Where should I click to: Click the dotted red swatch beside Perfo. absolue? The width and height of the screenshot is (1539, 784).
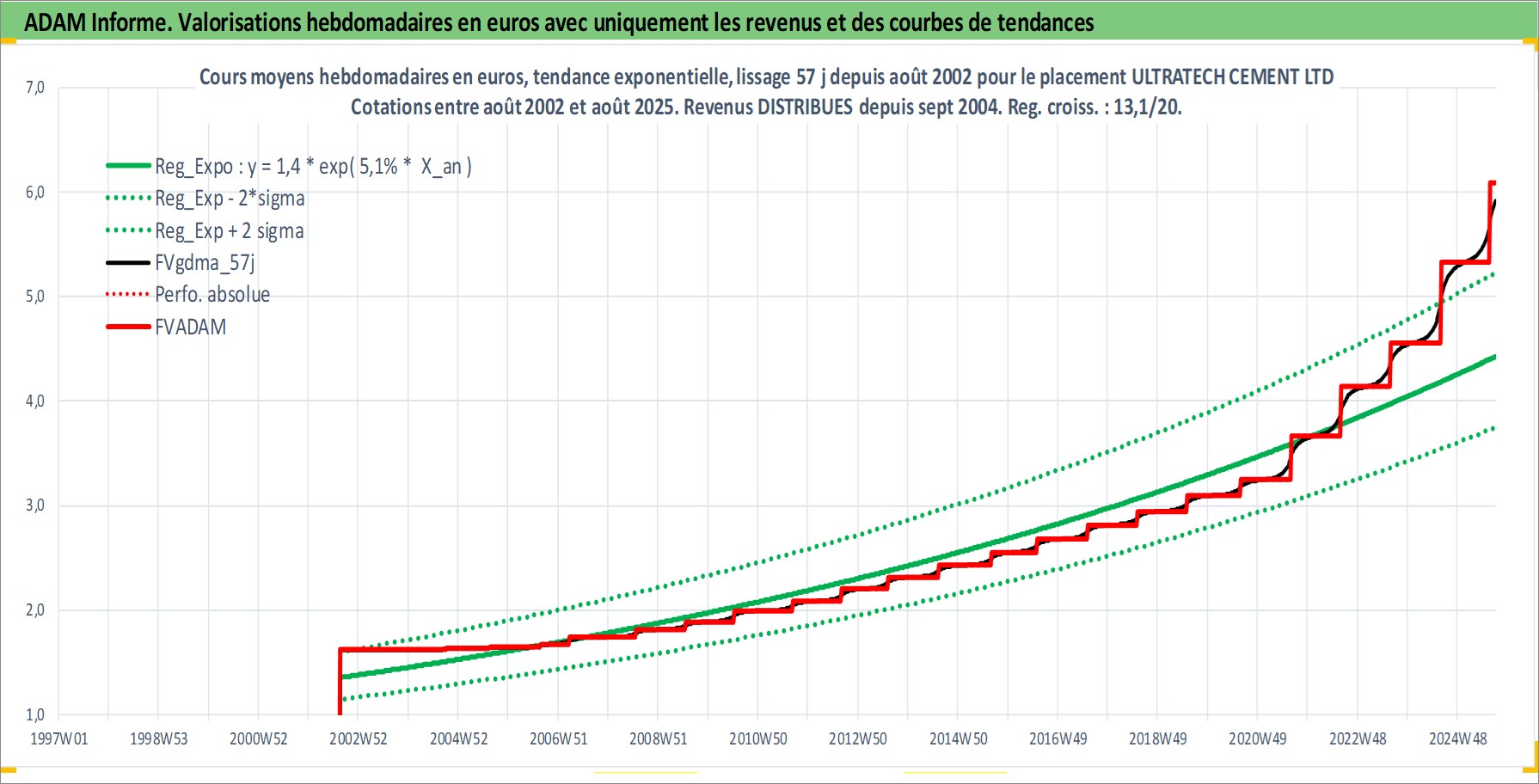[x=128, y=295]
